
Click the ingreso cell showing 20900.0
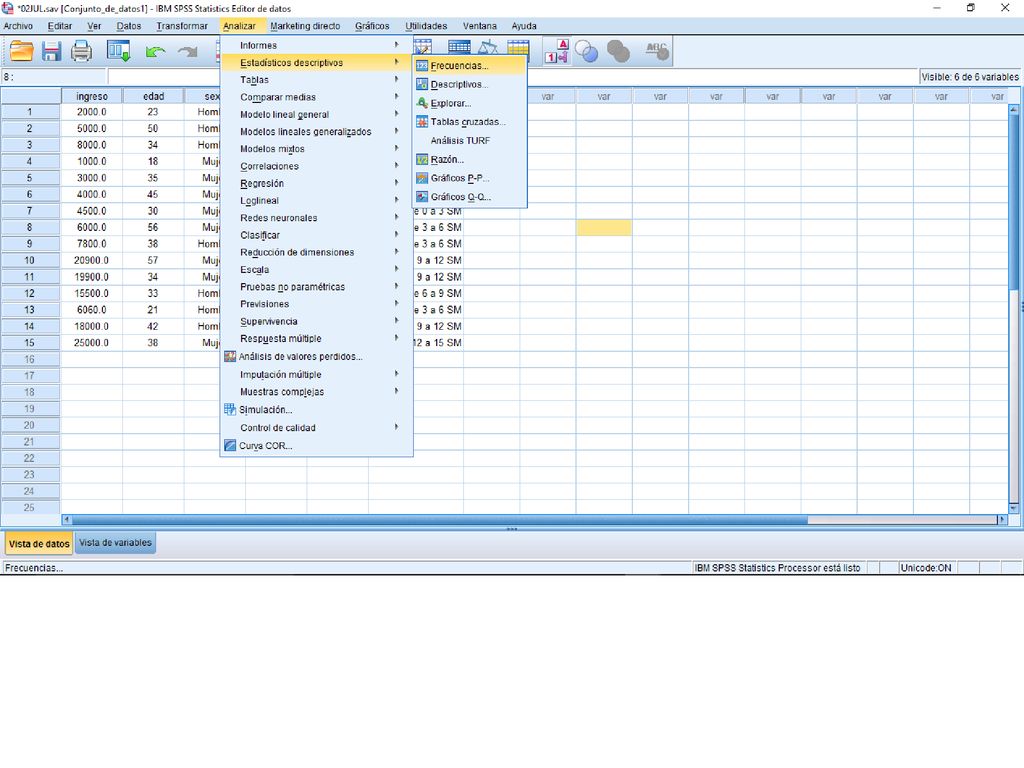(91, 261)
